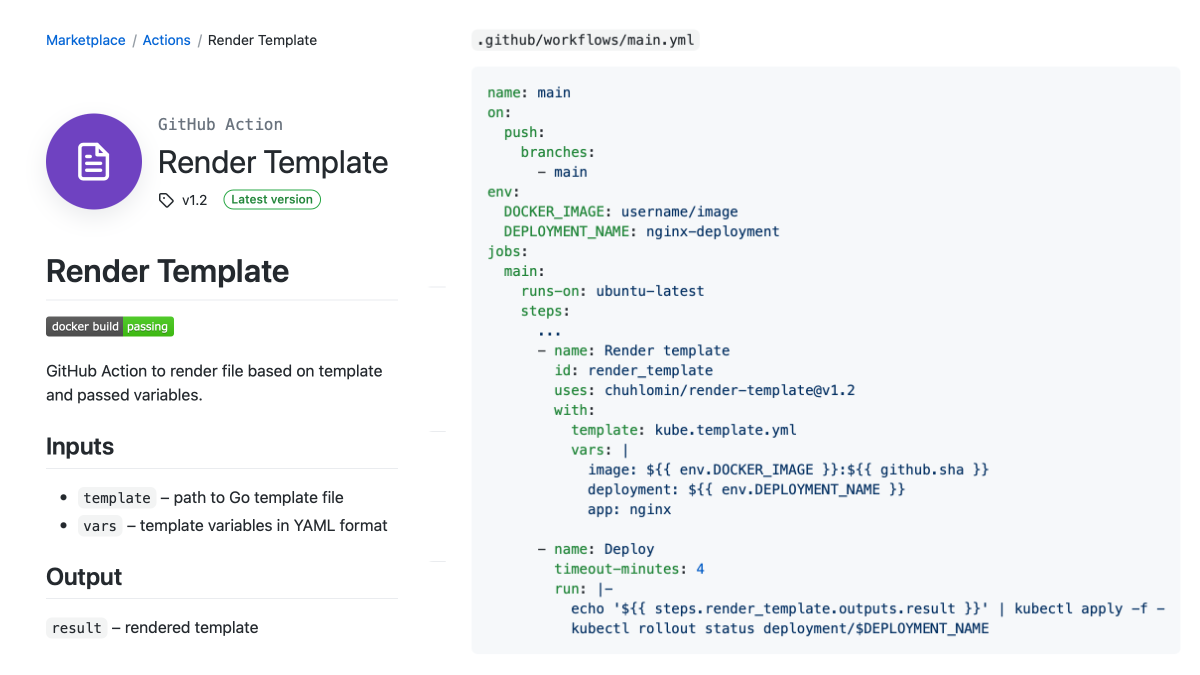Screen dimensions: 1200x675
Task: Click the result code chip under Output
Action: click(x=76, y=628)
